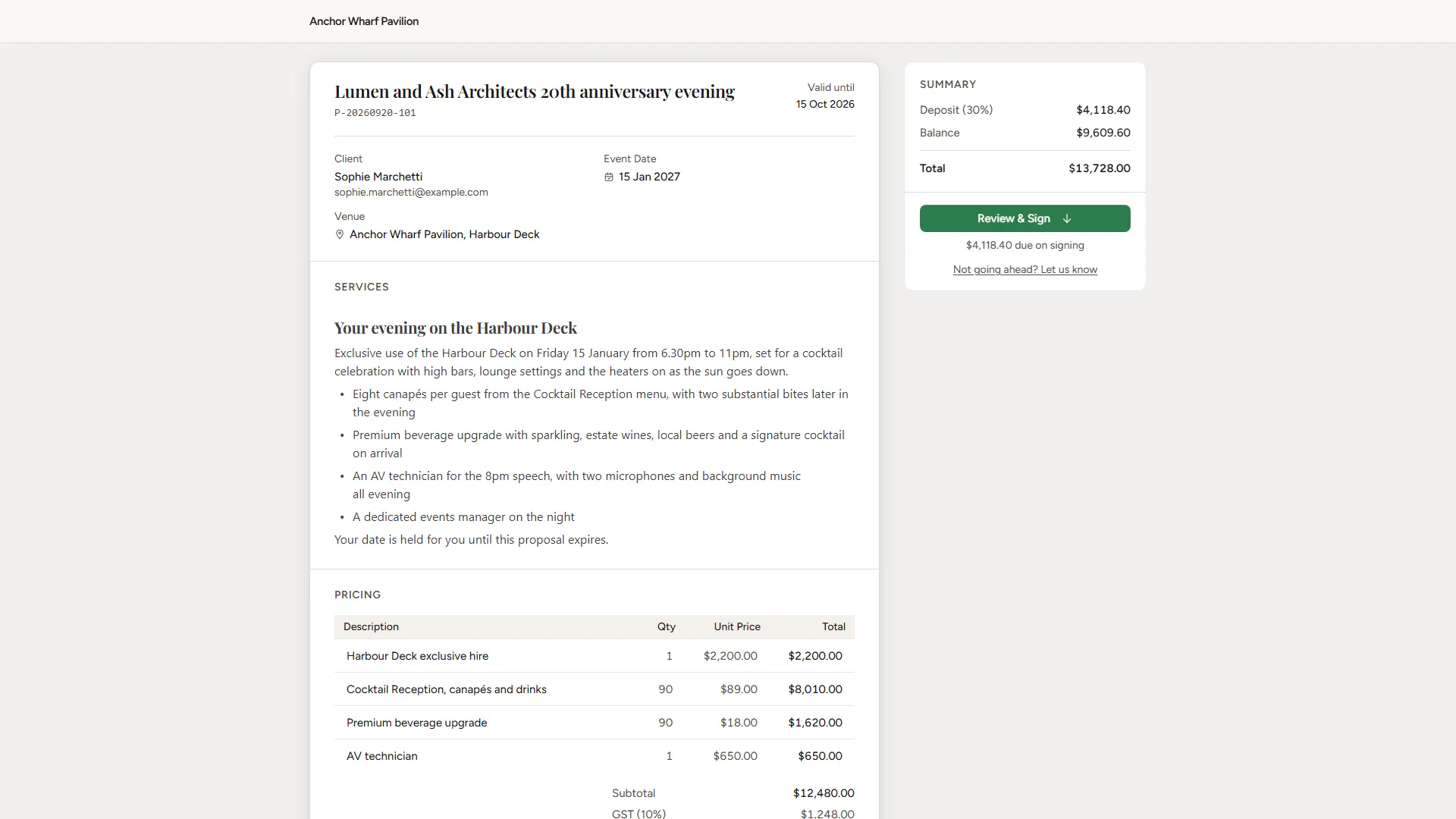
Task: Click the Harbour Deck exclusive hire row
Action: pos(594,656)
